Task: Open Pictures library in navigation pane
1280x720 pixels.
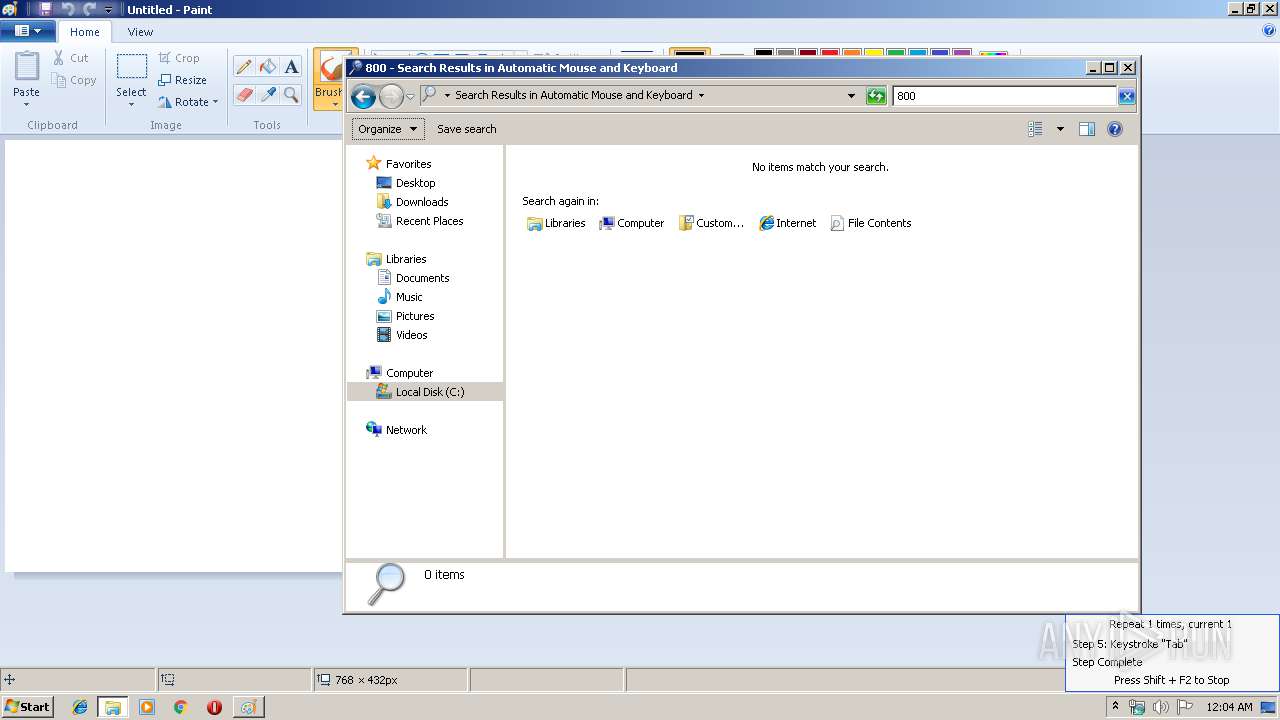Action: click(x=405, y=316)
